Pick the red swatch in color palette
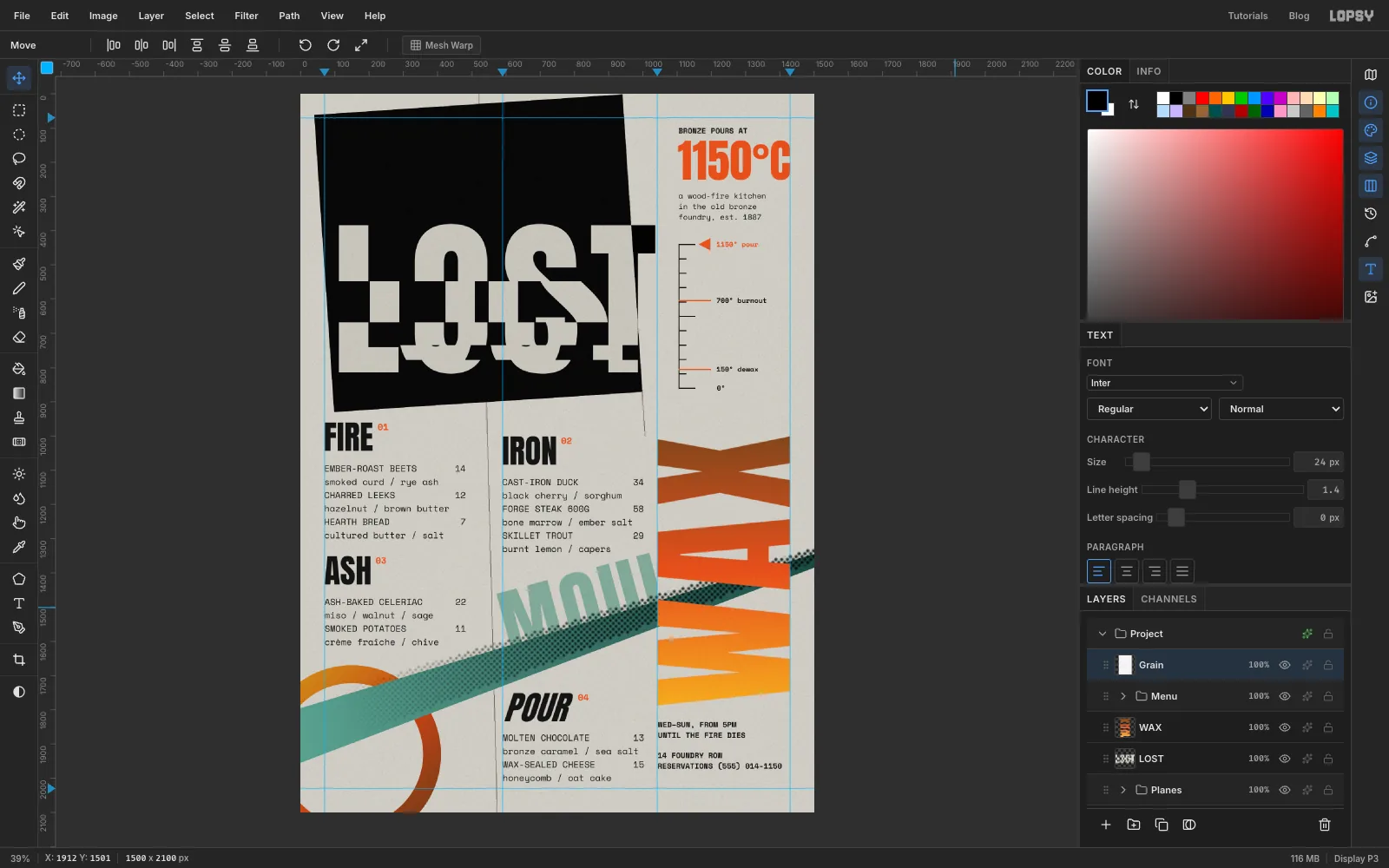The image size is (1389, 868). [1202, 98]
